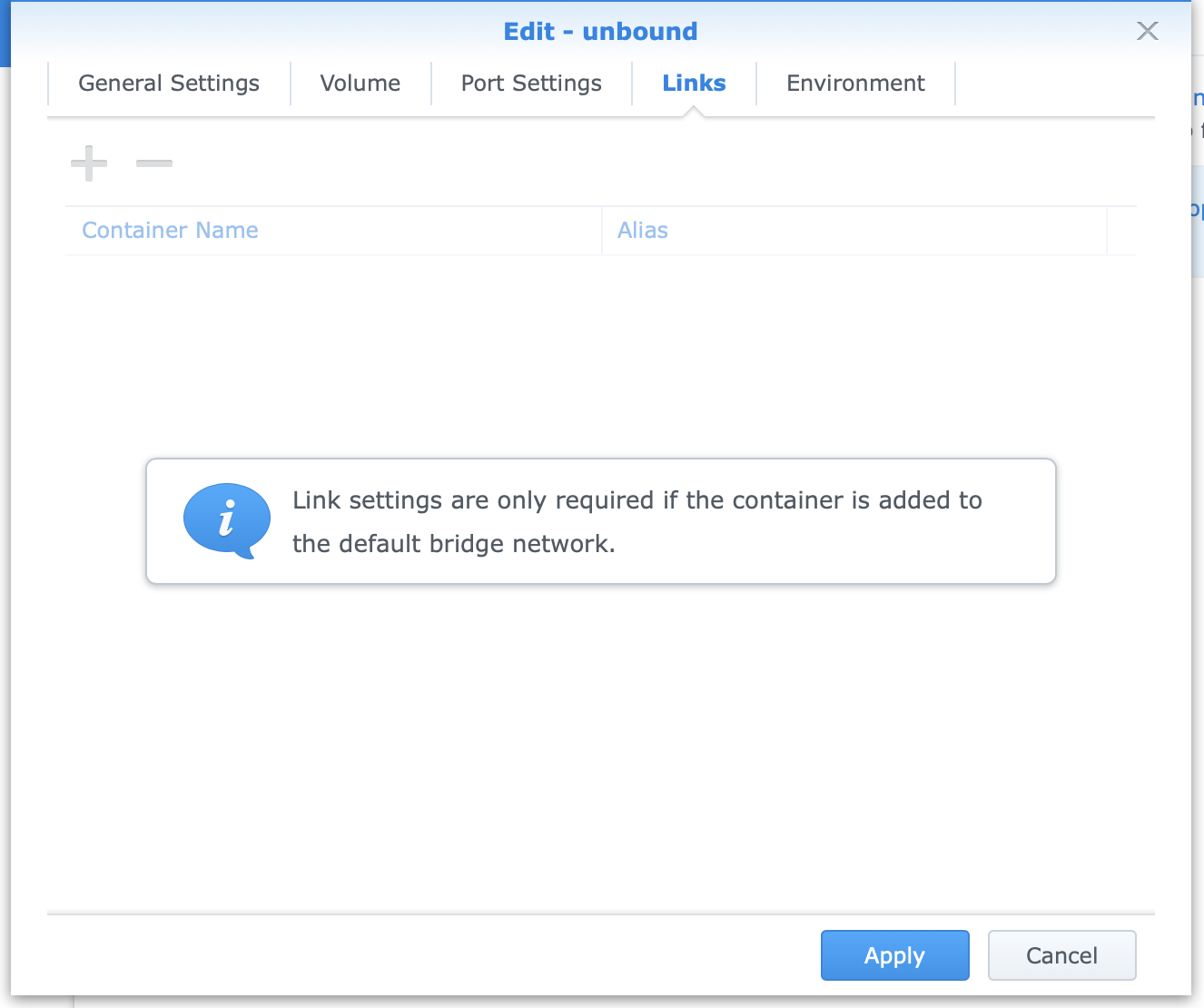This screenshot has height=1008, width=1204.
Task: Click the minus icon to remove a link
Action: [x=154, y=163]
